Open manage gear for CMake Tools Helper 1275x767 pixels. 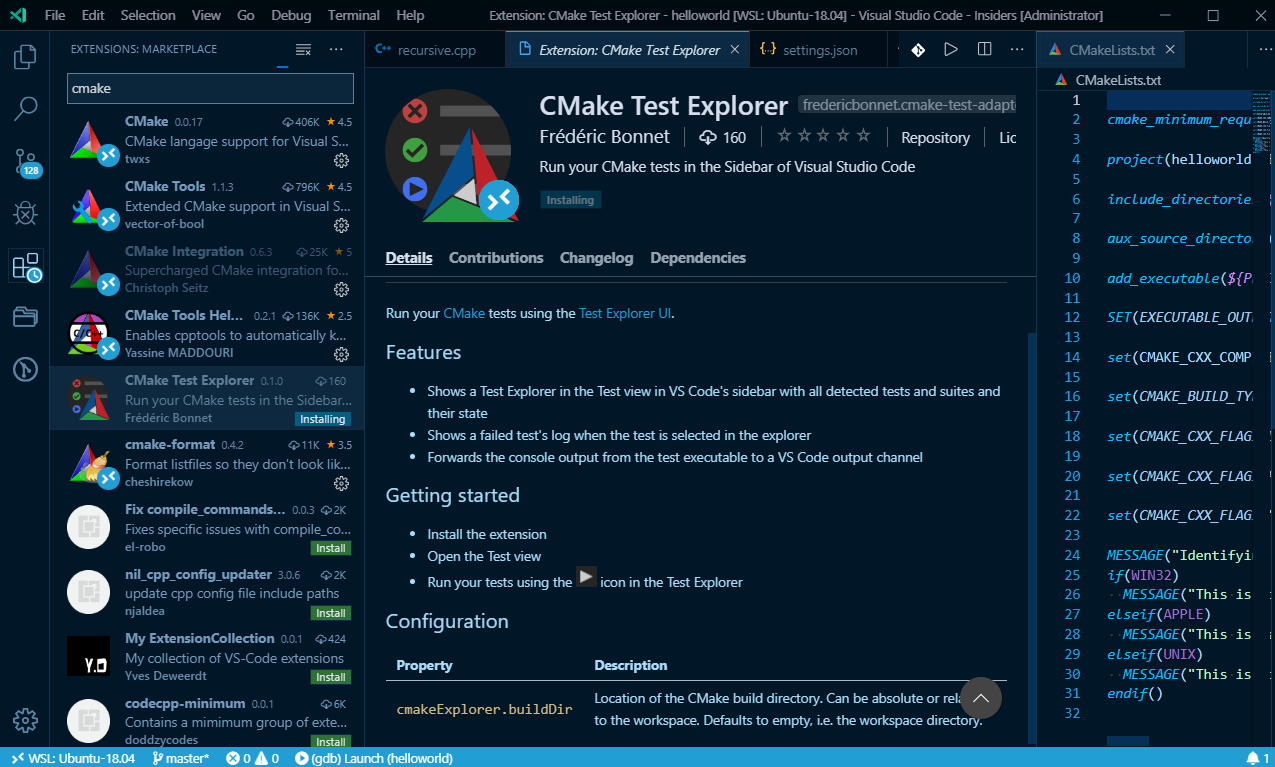coord(341,354)
